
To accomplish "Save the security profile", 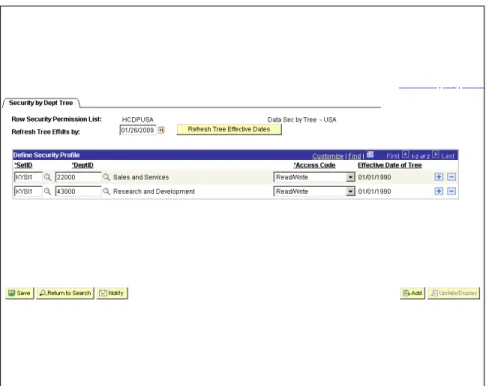I will [20, 293].
